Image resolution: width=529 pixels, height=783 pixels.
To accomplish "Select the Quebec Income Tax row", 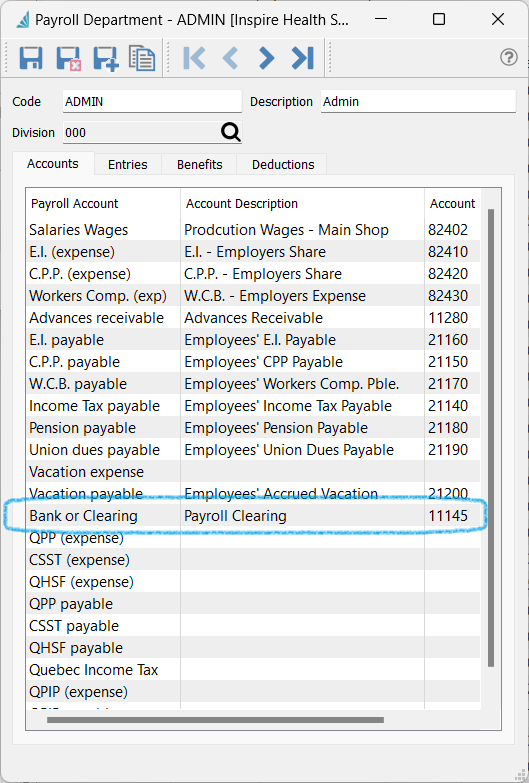I will (x=253, y=669).
